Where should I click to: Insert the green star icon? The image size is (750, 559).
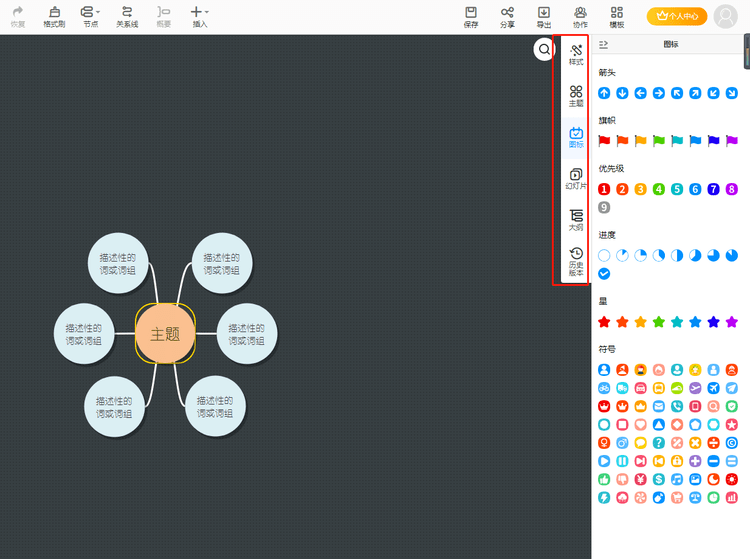tap(659, 322)
